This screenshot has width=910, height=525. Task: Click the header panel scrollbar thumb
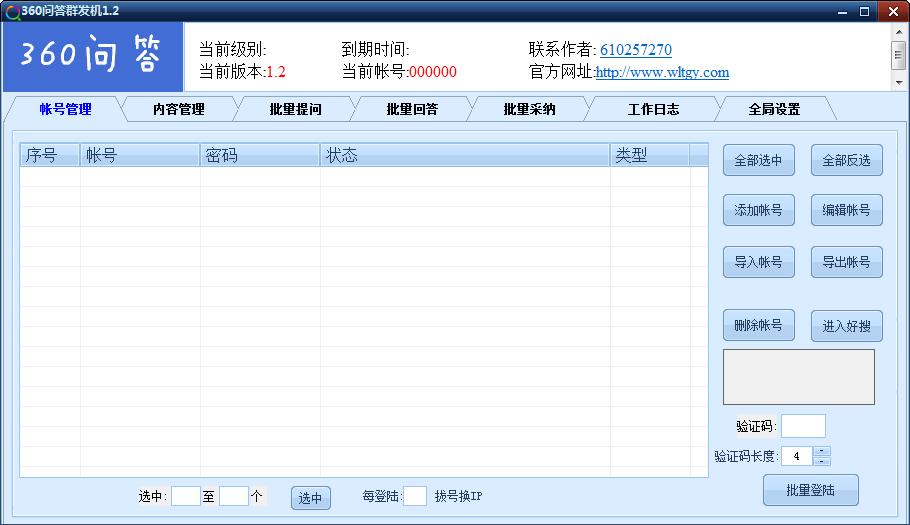tap(899, 55)
